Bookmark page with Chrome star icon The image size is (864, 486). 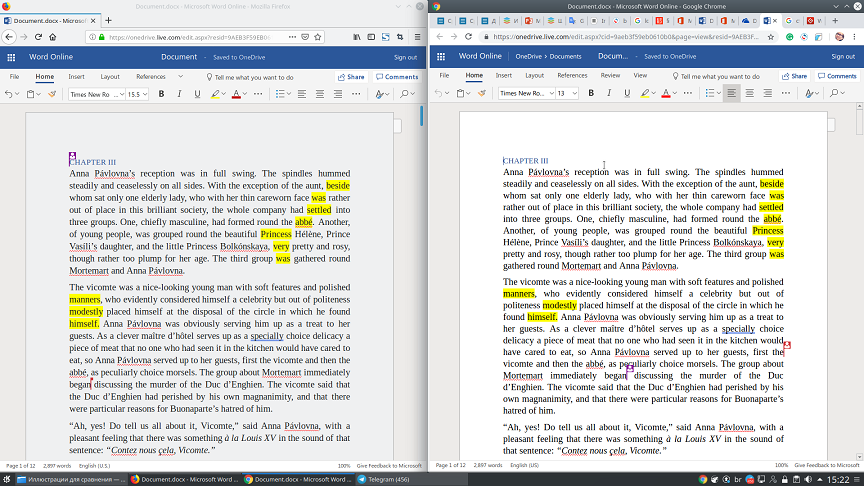771,37
